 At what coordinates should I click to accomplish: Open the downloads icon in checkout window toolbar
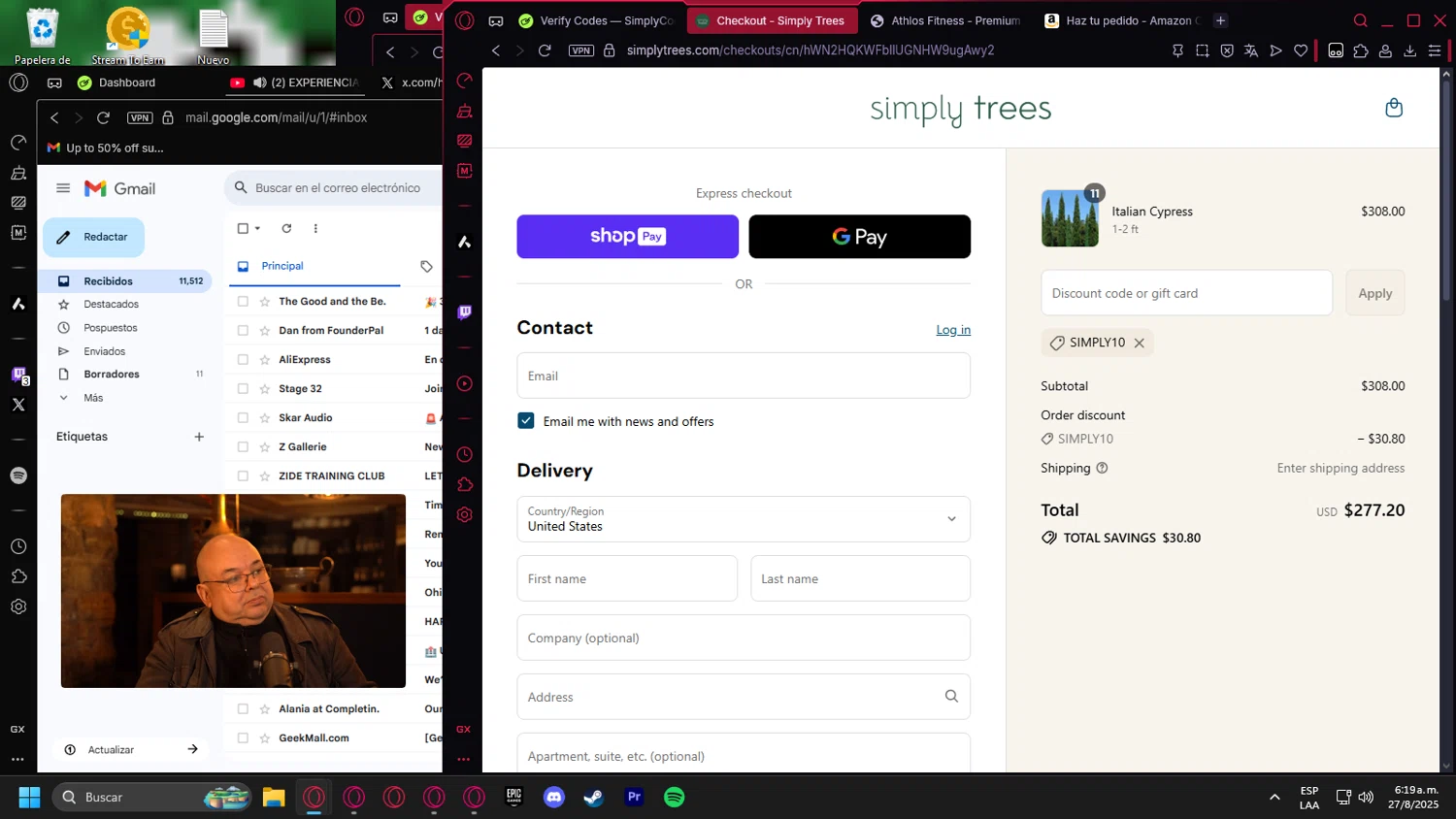[1410, 50]
